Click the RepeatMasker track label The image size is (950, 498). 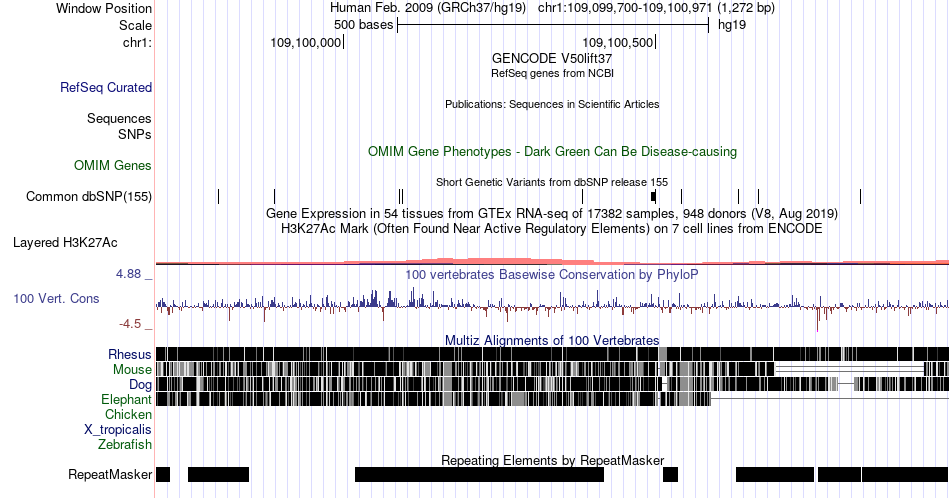pos(110,474)
